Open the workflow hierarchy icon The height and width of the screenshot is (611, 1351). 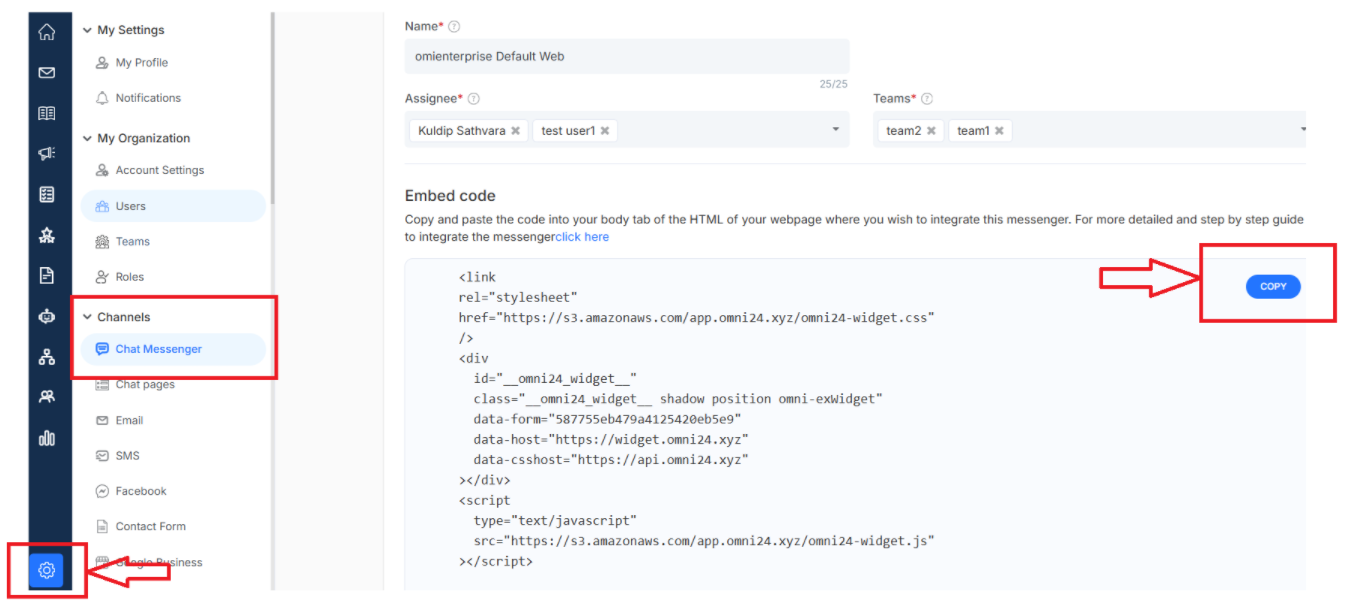[46, 357]
